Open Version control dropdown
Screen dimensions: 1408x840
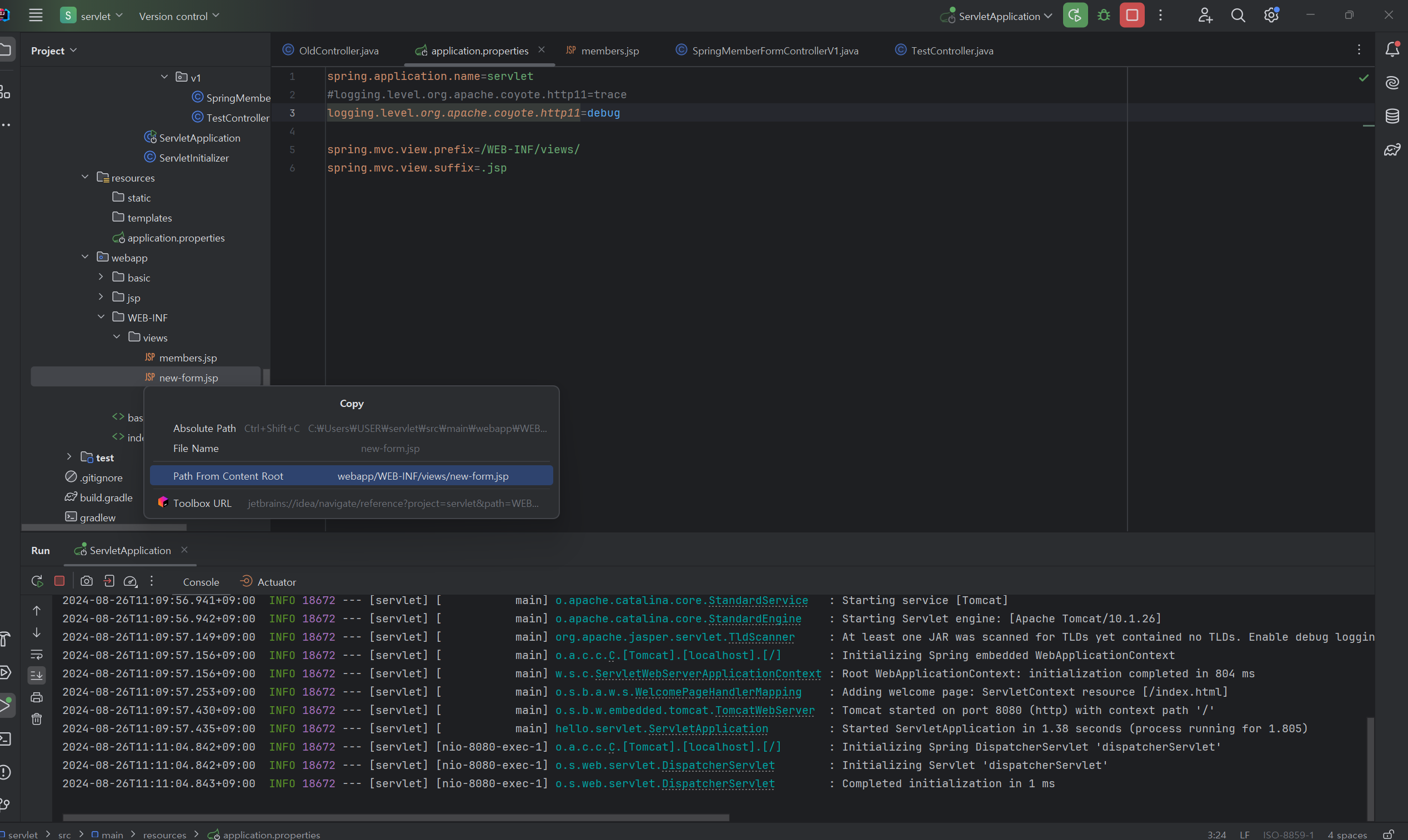[179, 16]
